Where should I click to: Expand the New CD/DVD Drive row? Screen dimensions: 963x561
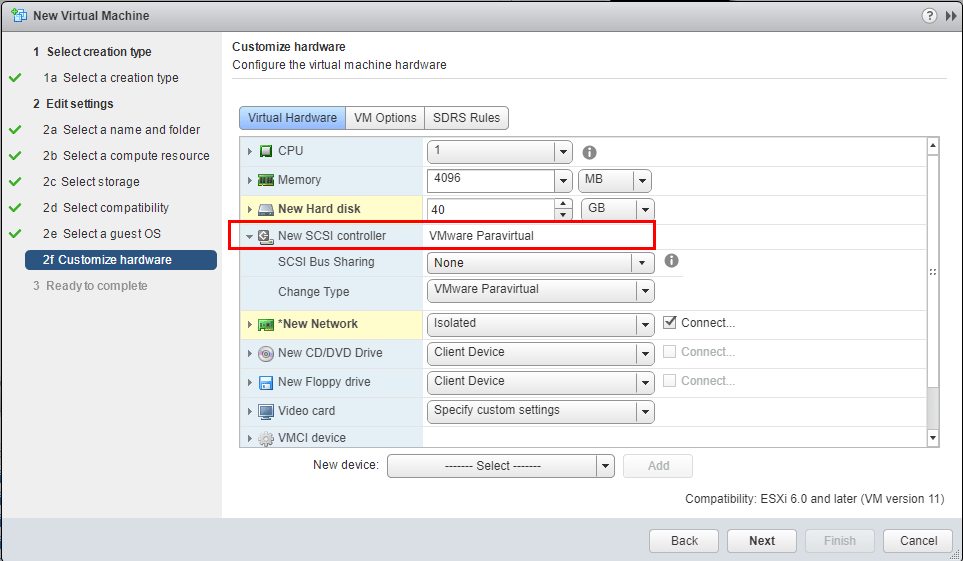(x=249, y=353)
